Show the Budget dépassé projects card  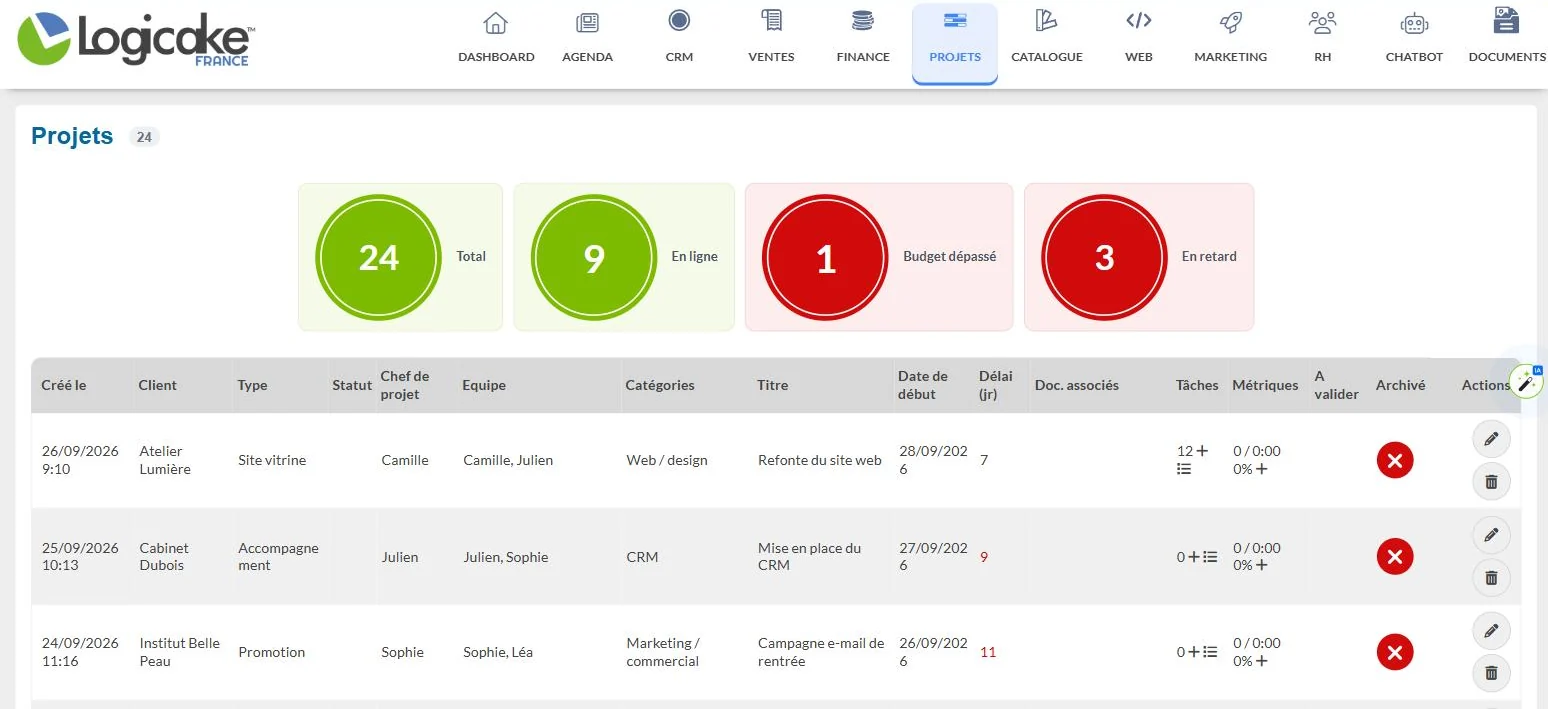[879, 257]
